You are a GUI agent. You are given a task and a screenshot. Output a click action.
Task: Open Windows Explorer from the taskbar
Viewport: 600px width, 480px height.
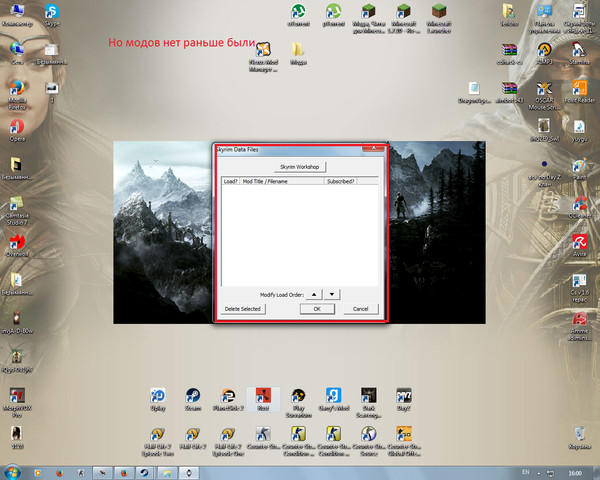pos(167,473)
